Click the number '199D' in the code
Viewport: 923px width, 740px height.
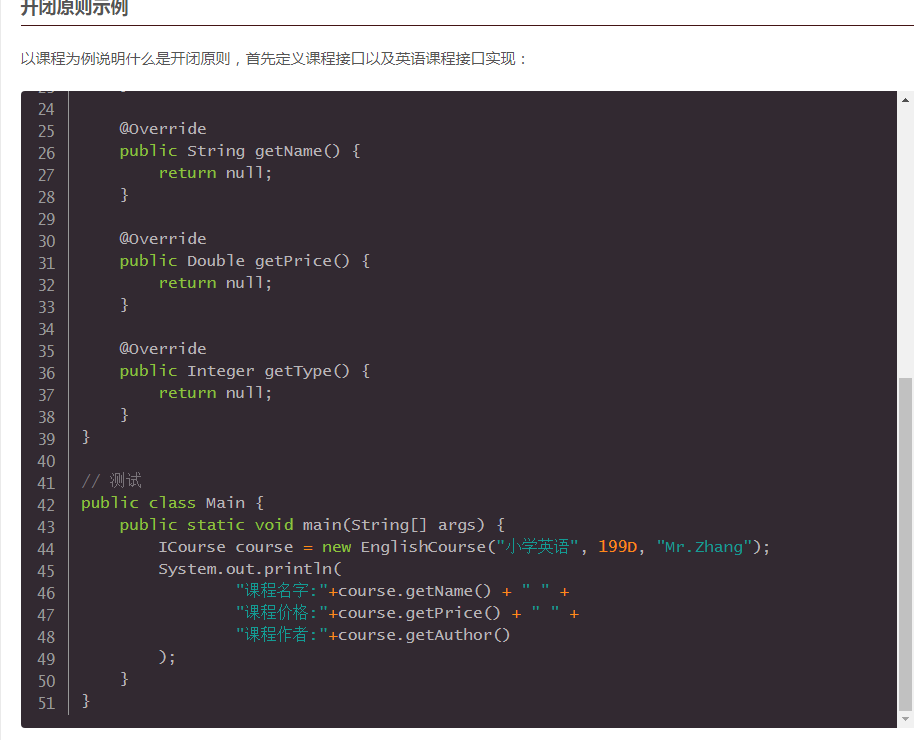[617, 547]
